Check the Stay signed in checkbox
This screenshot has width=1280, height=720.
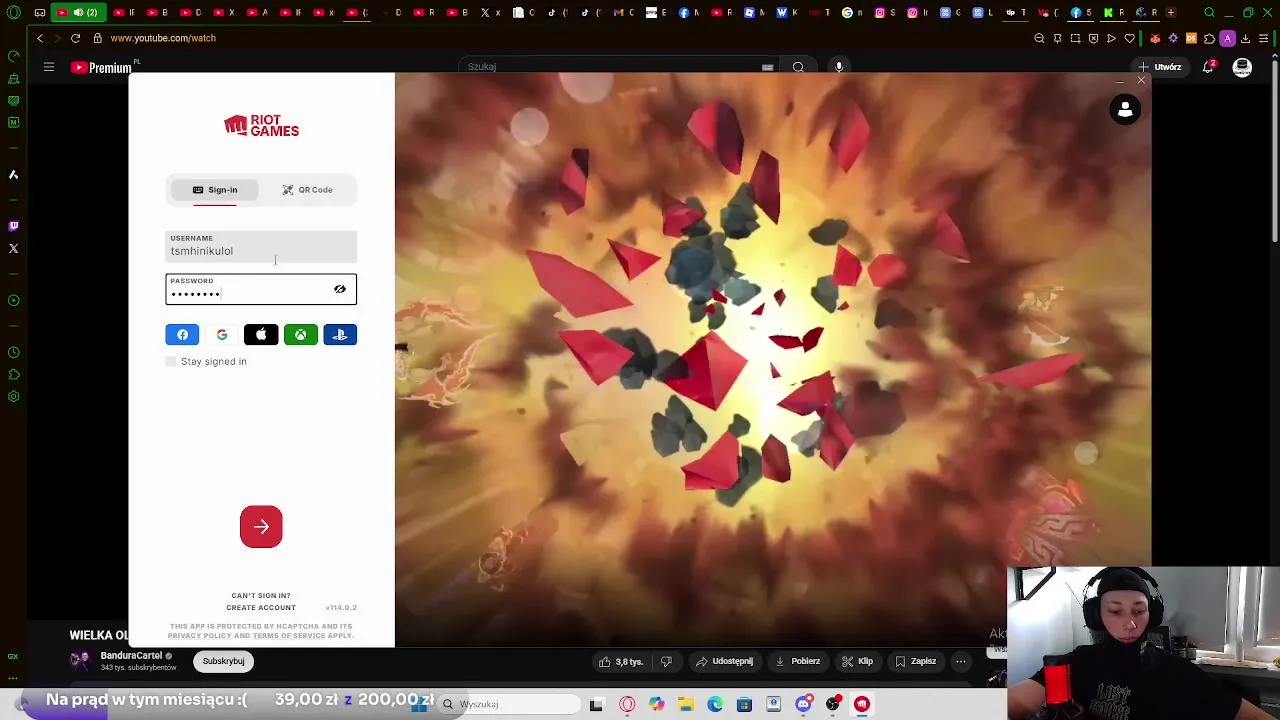click(x=171, y=361)
